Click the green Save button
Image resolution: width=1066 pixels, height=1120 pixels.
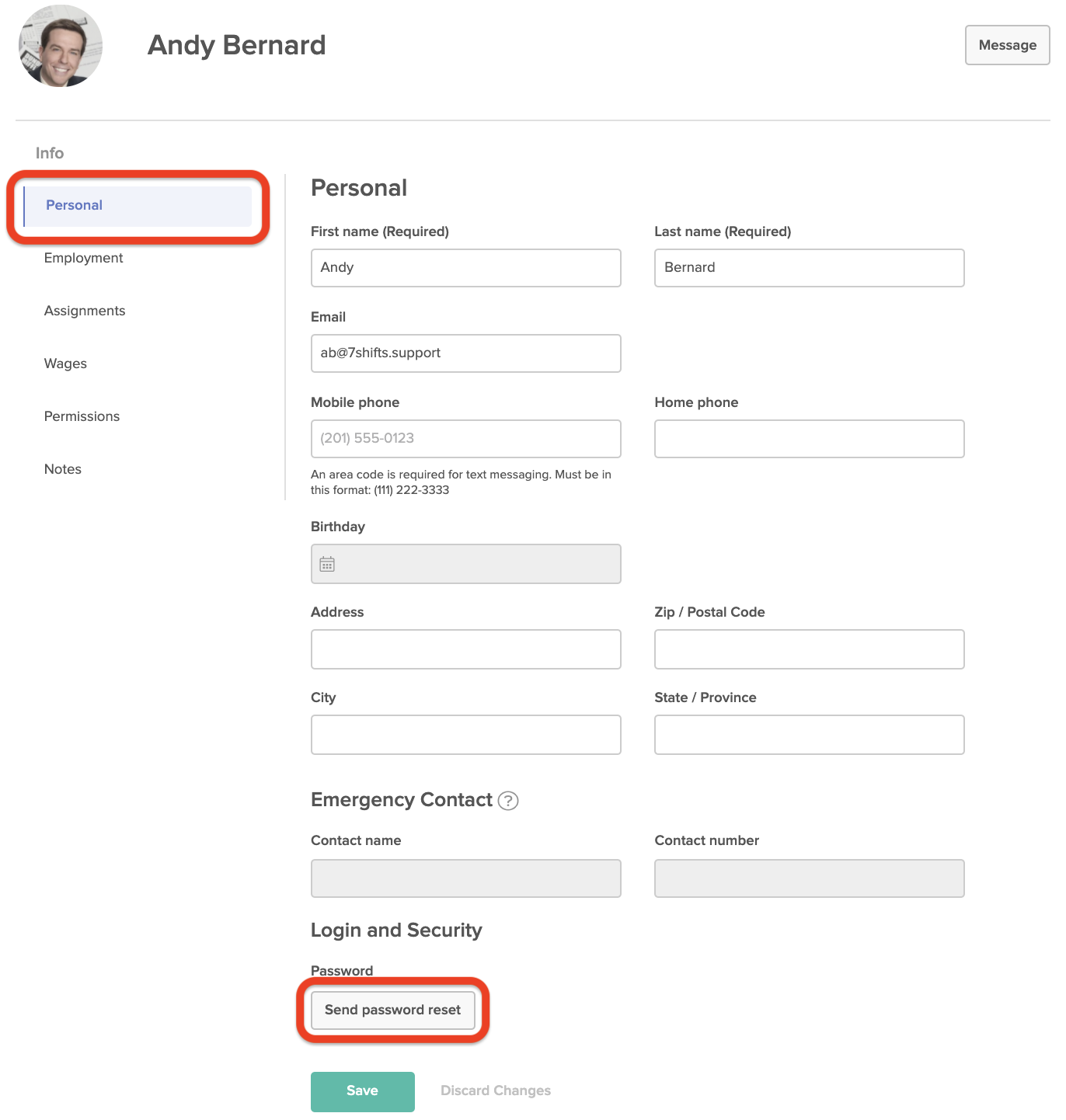tap(362, 1091)
